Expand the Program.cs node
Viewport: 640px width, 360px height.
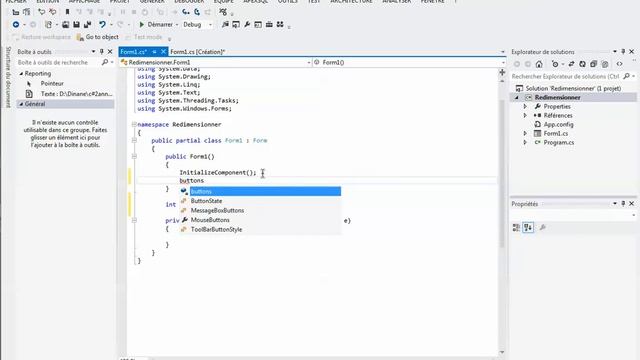click(x=525, y=142)
